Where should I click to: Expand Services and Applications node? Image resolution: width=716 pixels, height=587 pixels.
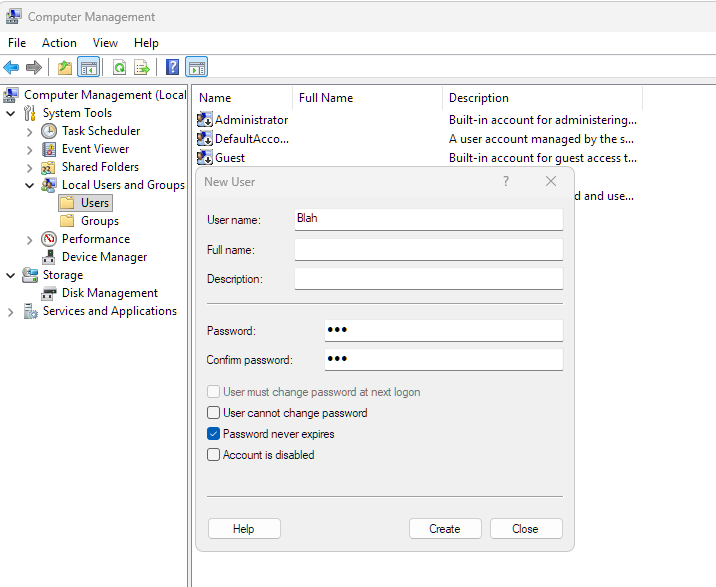point(11,312)
